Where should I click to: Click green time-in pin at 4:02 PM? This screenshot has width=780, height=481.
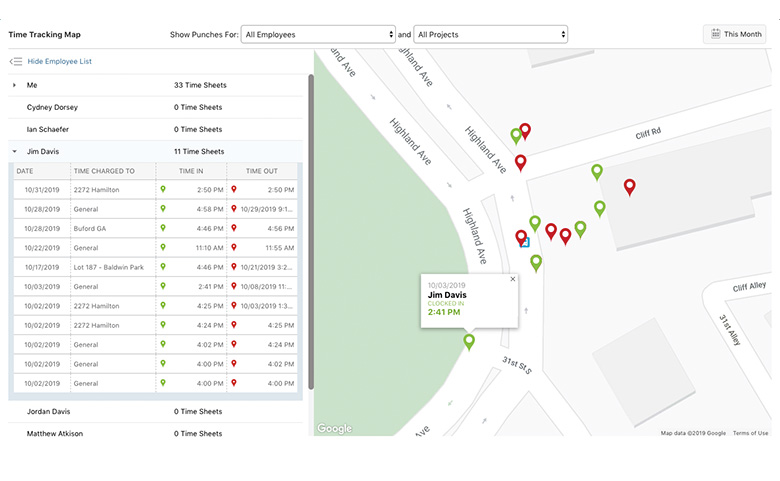point(163,344)
